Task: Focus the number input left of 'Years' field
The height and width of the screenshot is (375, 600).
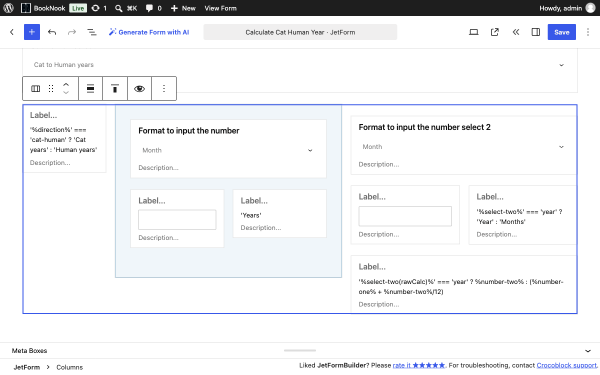Action: (x=177, y=220)
